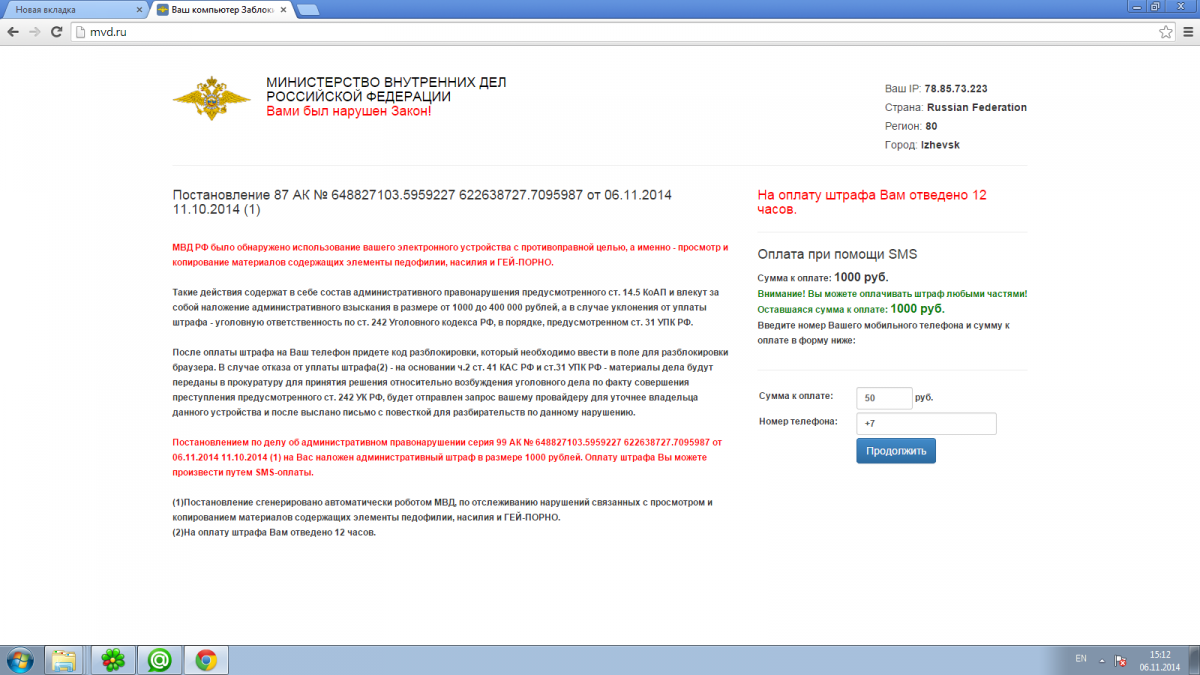Image resolution: width=1200 pixels, height=675 pixels.
Task: Open a new tab with the new-tab button
Action: tap(308, 10)
